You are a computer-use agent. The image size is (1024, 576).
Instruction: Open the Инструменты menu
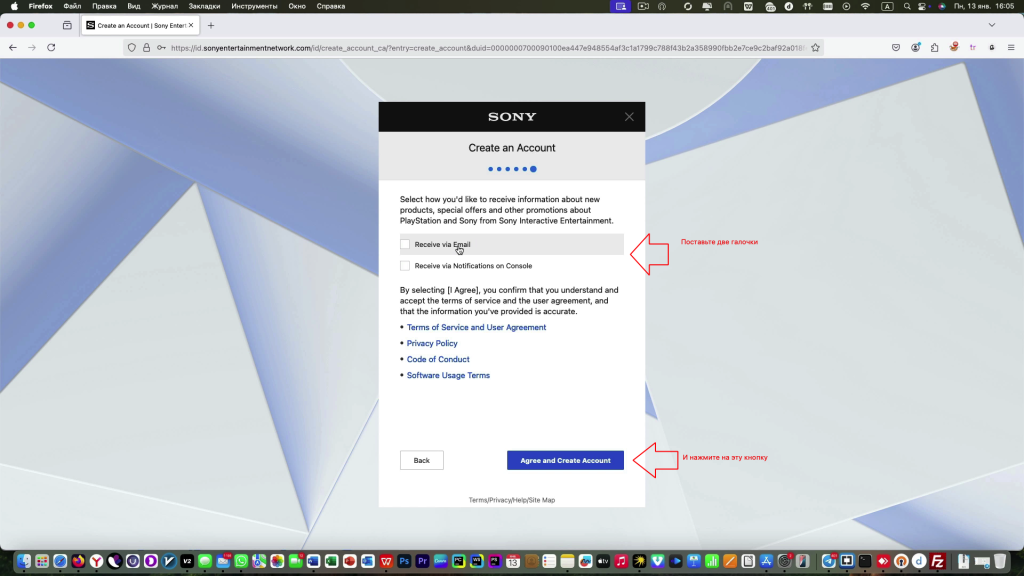tap(253, 6)
